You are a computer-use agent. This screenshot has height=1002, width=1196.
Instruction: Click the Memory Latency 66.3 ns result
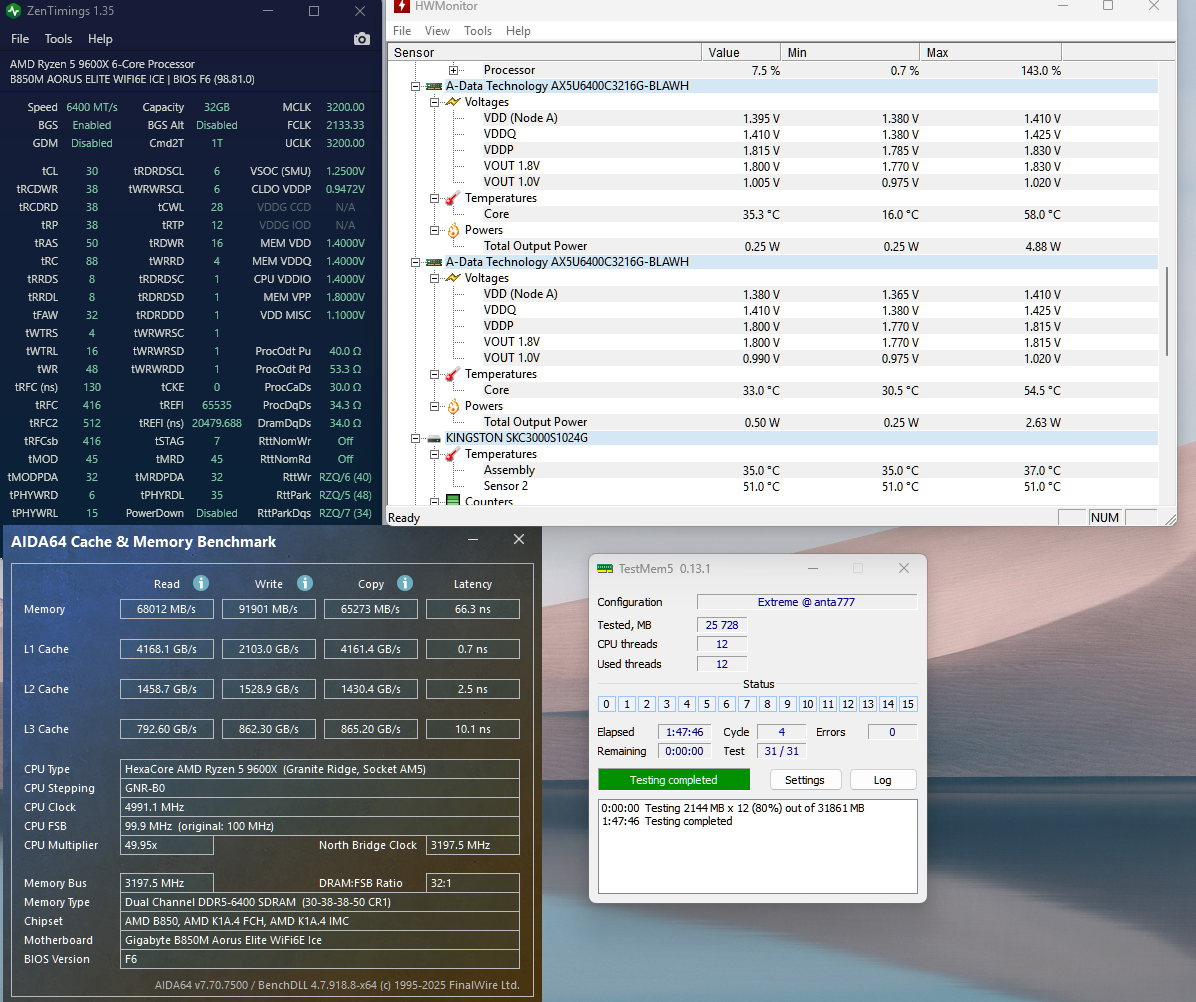473,609
